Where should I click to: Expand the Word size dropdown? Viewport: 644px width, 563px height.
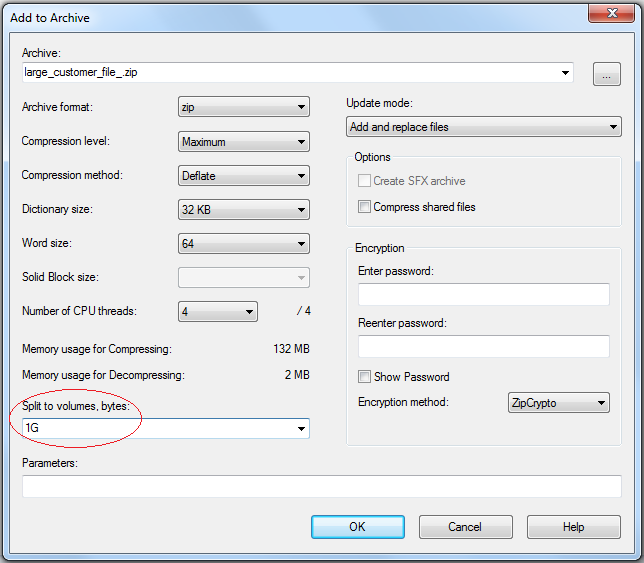(x=244, y=244)
